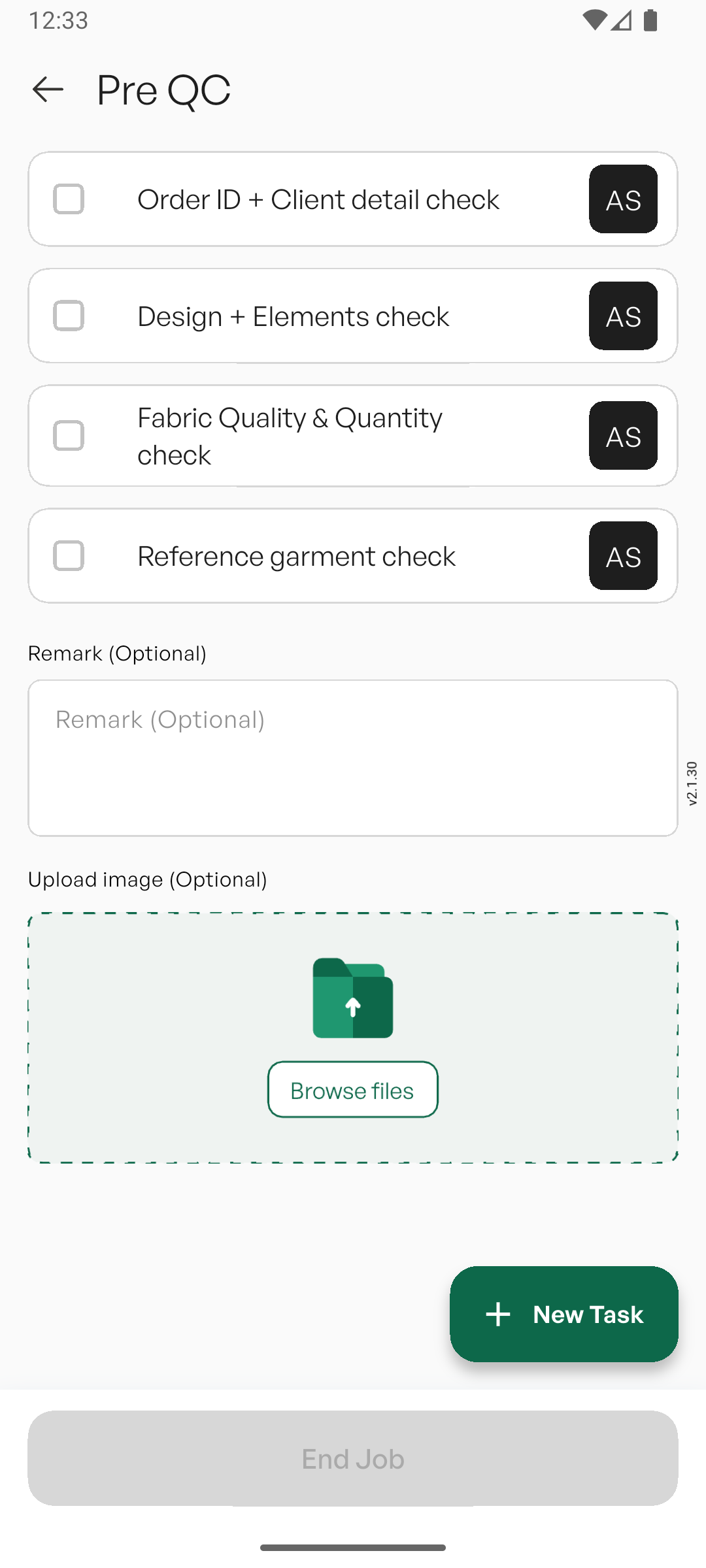Tick the Design + Elements check checkbox

pyautogui.click(x=69, y=316)
